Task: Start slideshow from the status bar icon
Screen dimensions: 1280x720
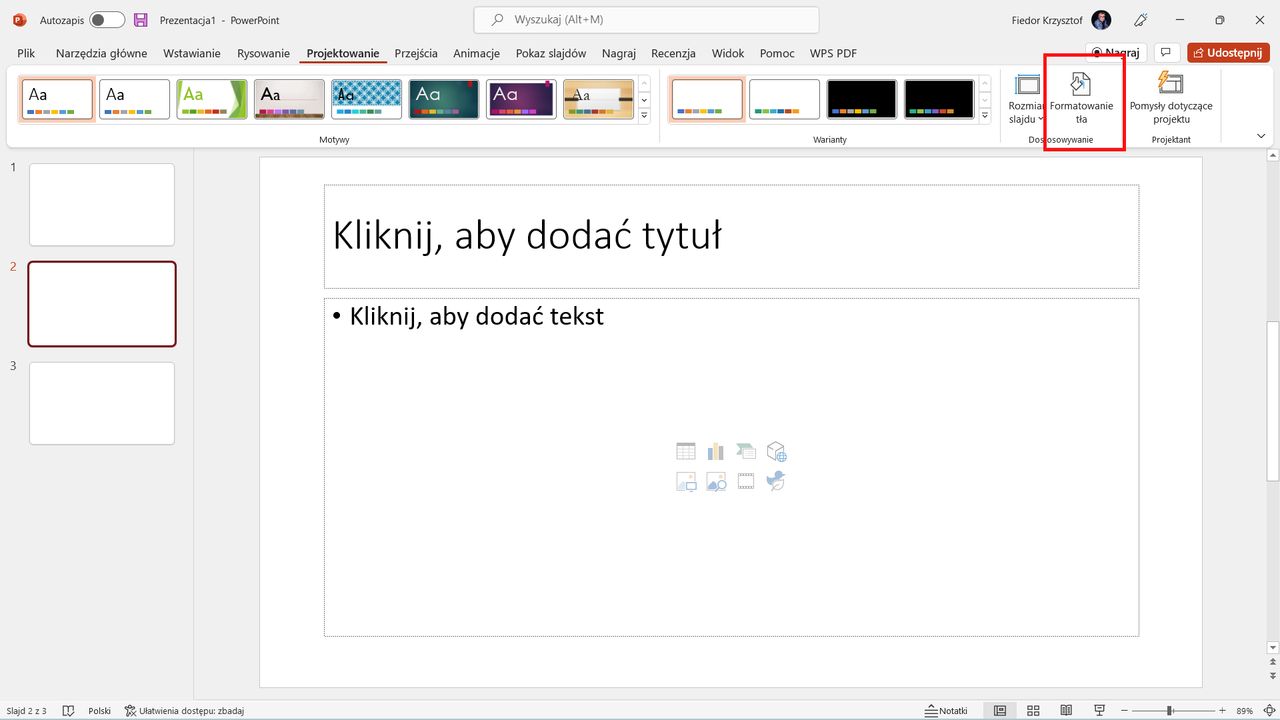Action: (1099, 710)
